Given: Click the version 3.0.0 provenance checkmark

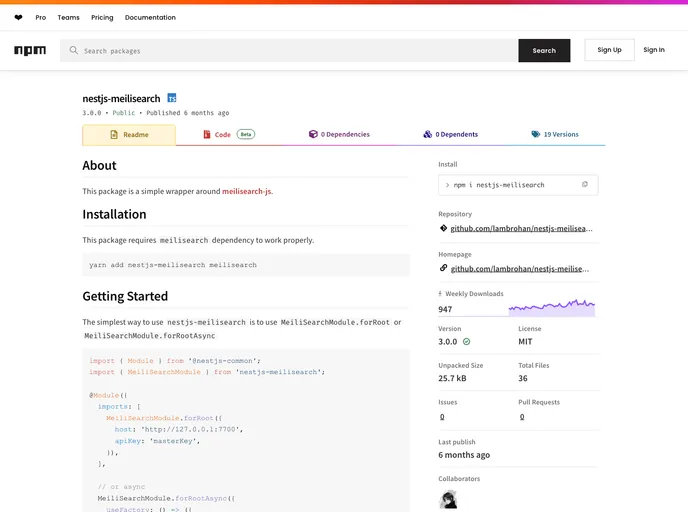Looking at the screenshot, I should tap(466, 341).
